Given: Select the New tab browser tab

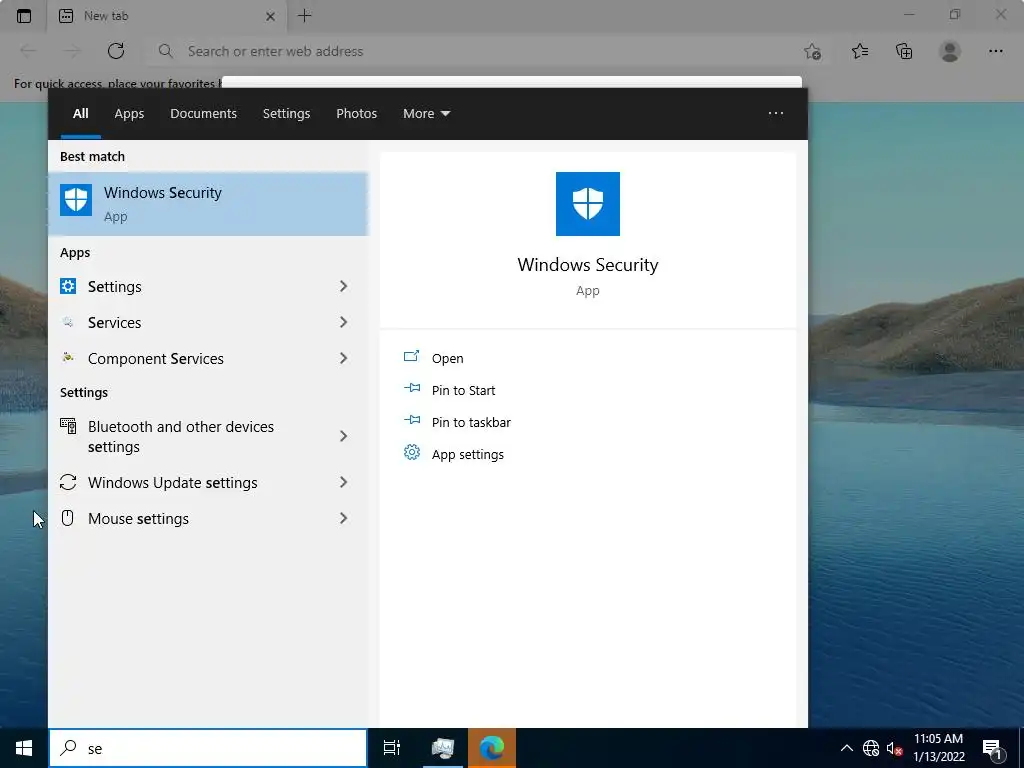Looking at the screenshot, I should pyautogui.click(x=167, y=16).
